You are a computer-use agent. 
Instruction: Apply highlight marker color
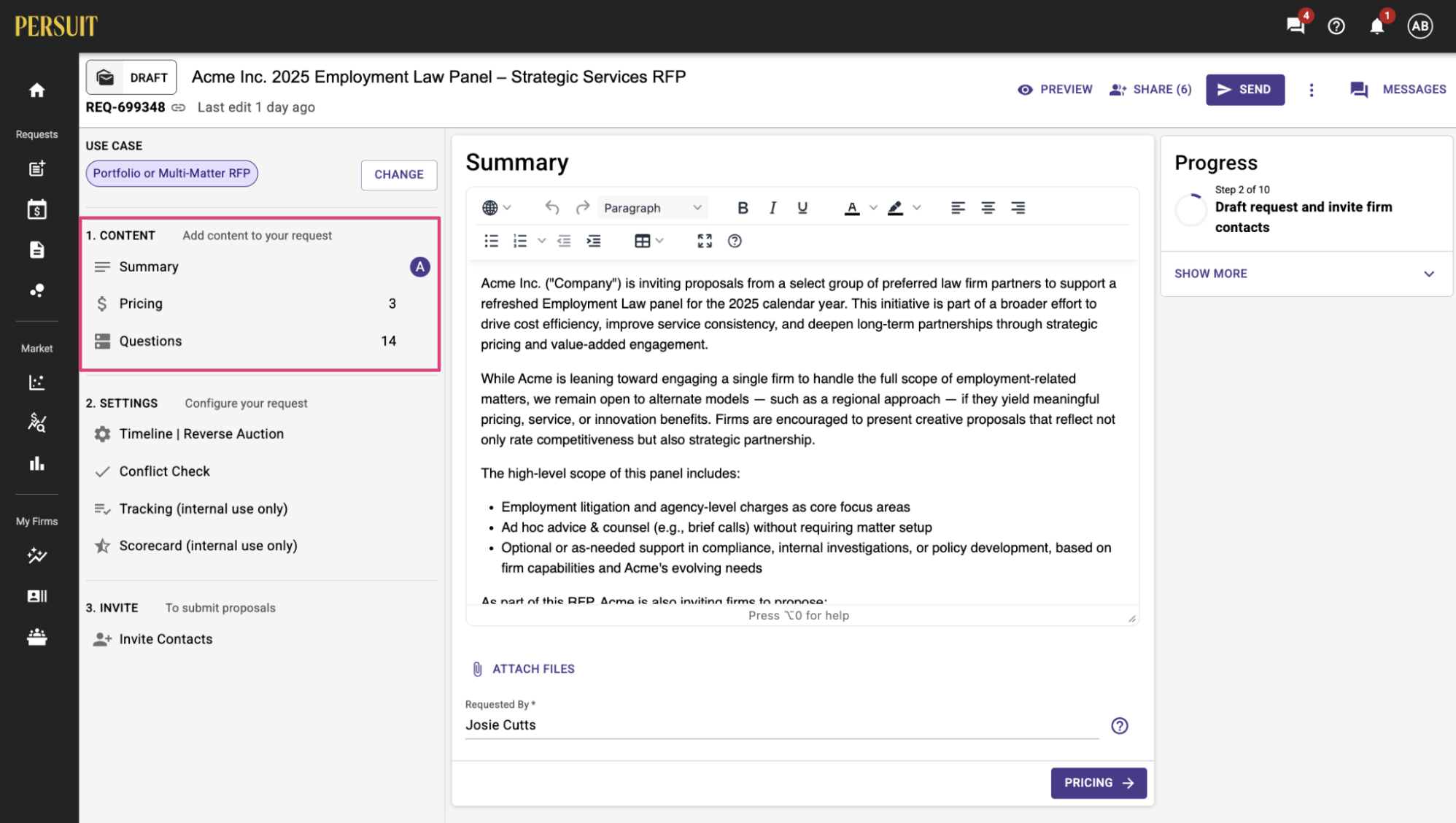[x=895, y=208]
